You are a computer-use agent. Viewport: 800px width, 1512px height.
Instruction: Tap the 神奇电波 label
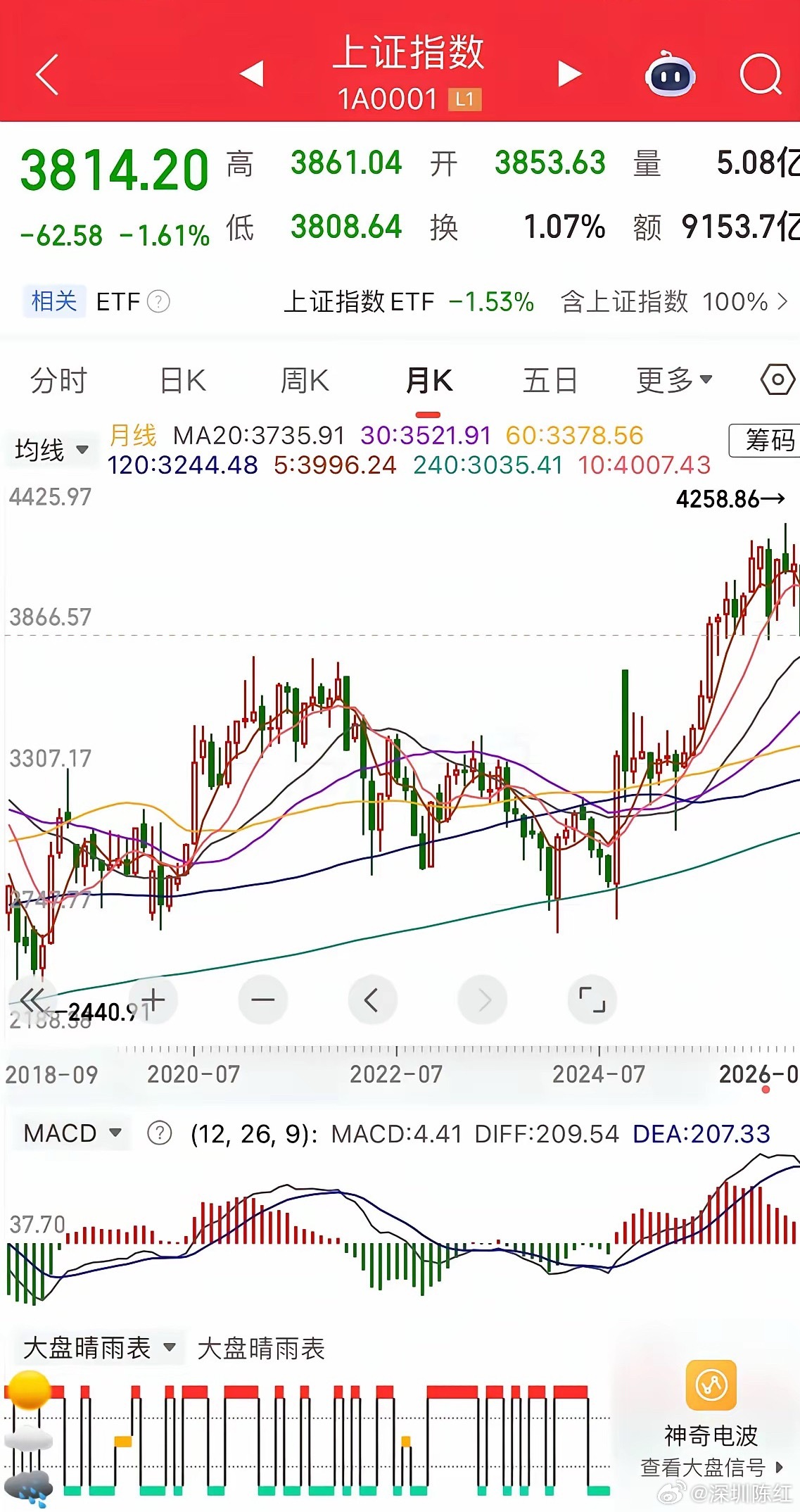[711, 1435]
